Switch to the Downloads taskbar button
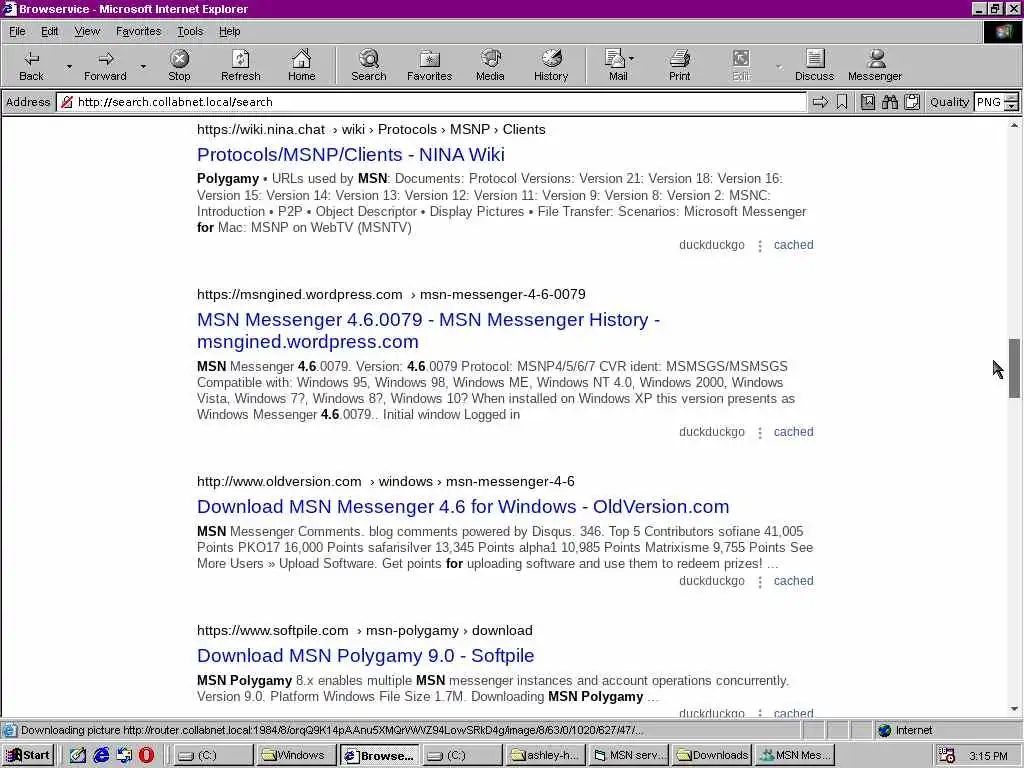Image resolution: width=1024 pixels, height=768 pixels. (x=712, y=755)
